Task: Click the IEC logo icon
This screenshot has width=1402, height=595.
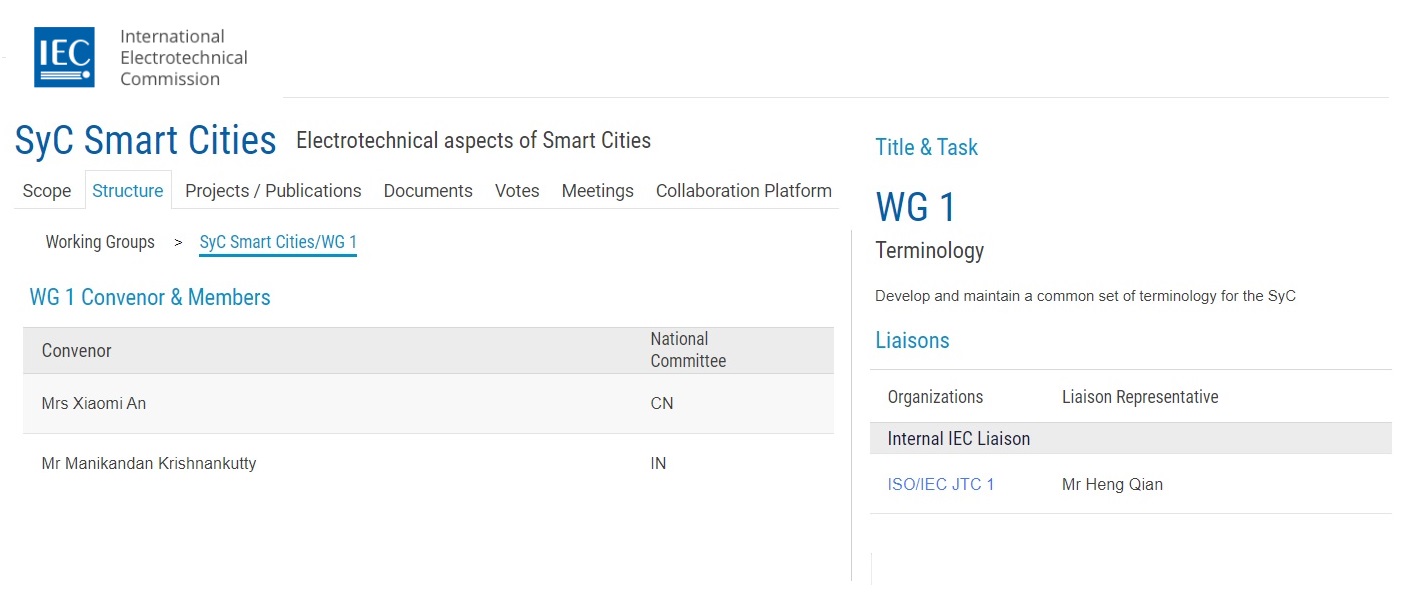Action: coord(64,57)
